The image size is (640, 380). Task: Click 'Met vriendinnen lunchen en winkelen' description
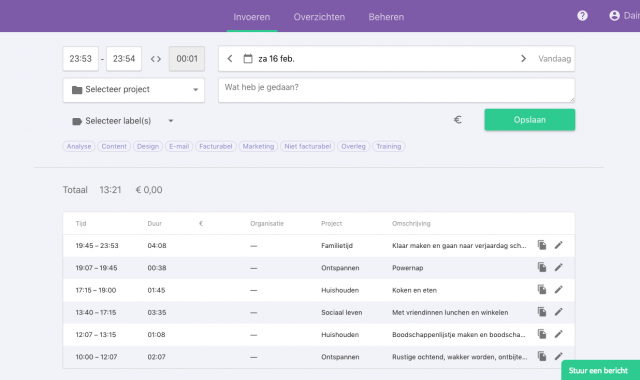click(450, 313)
